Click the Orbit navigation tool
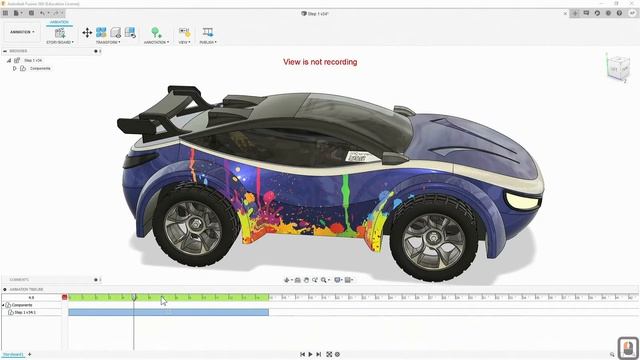This screenshot has height=360, width=640. [287, 280]
